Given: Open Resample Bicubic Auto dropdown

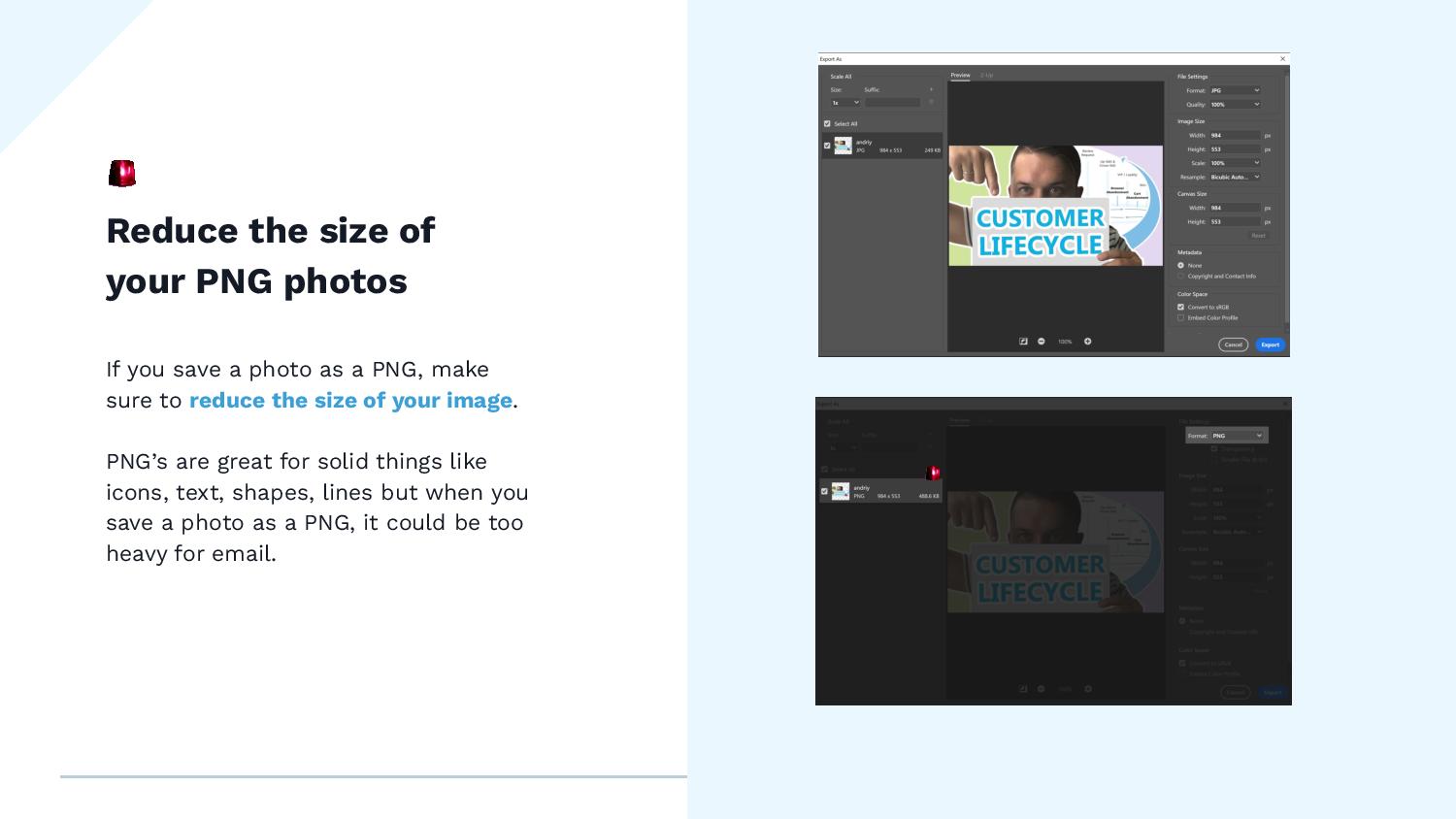Looking at the screenshot, I should point(1235,177).
